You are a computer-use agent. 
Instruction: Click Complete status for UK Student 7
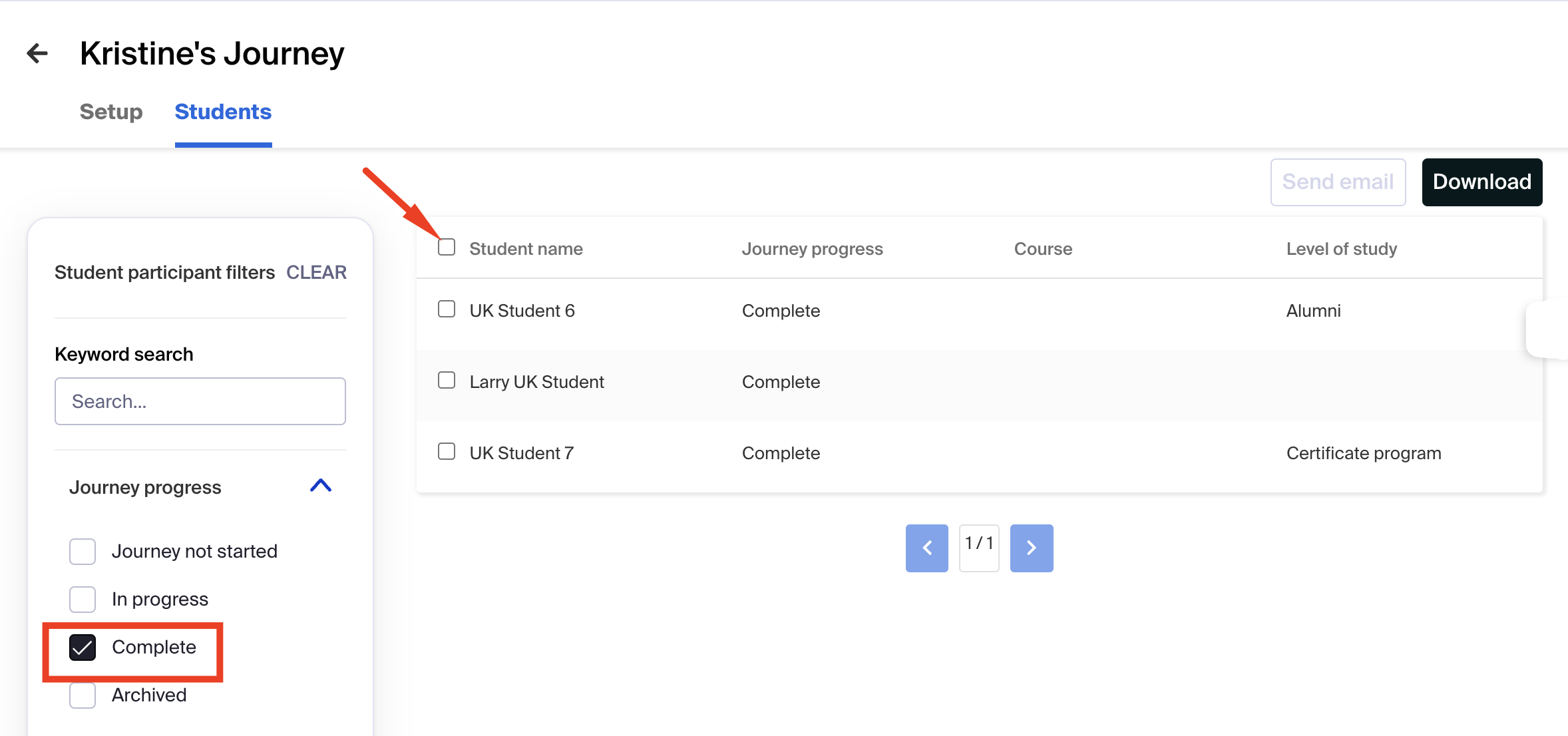[781, 453]
